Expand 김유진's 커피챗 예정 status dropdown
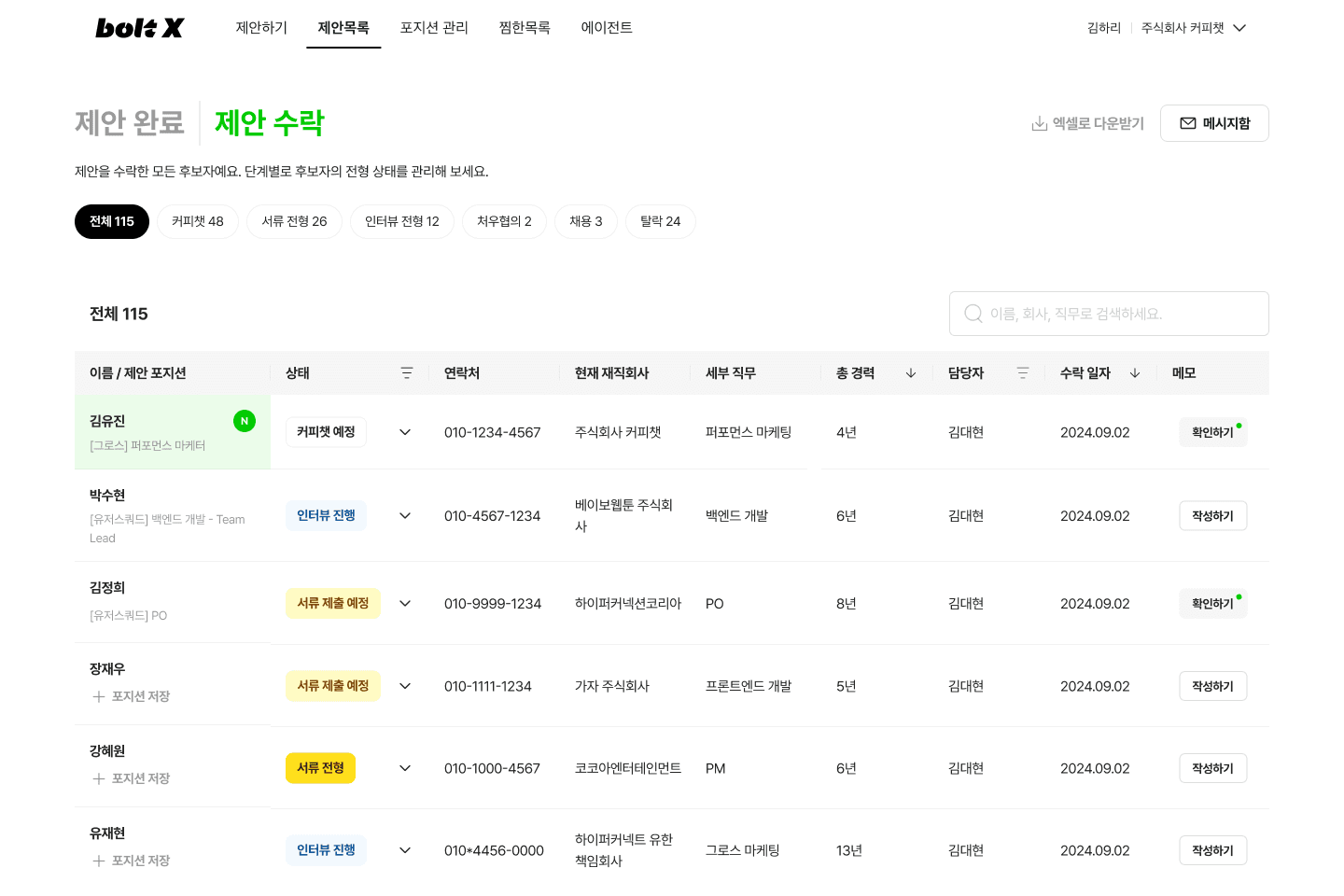The width and height of the screenshot is (1344, 896). (x=405, y=432)
